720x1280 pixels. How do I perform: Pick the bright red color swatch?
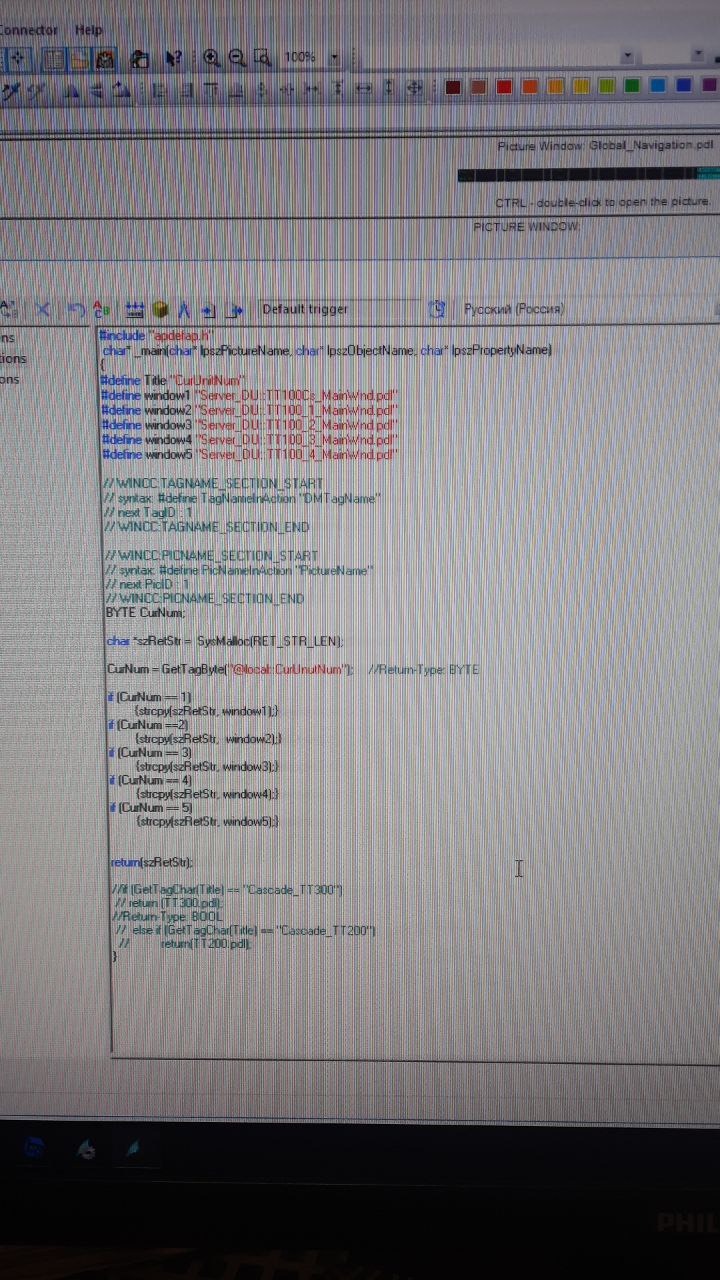pos(504,87)
